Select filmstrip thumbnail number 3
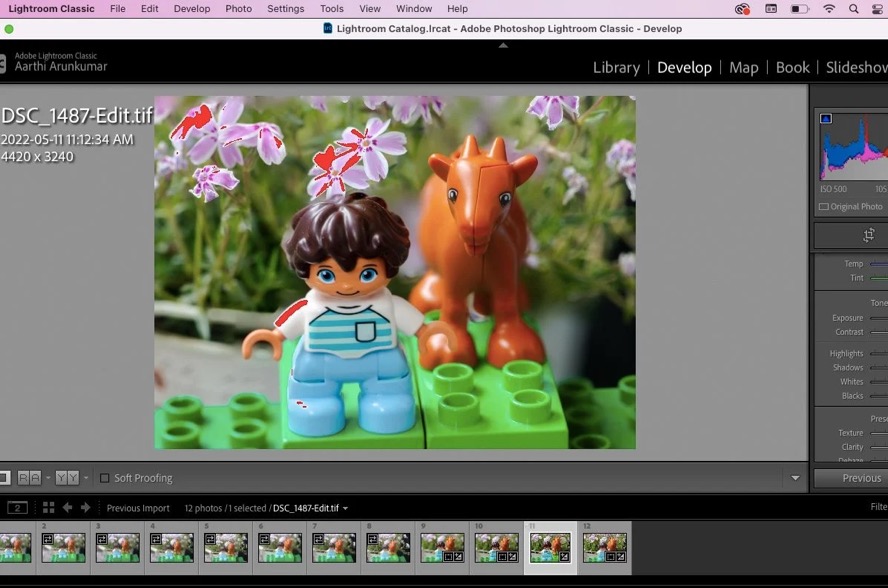888x588 pixels. pyautogui.click(x=118, y=548)
